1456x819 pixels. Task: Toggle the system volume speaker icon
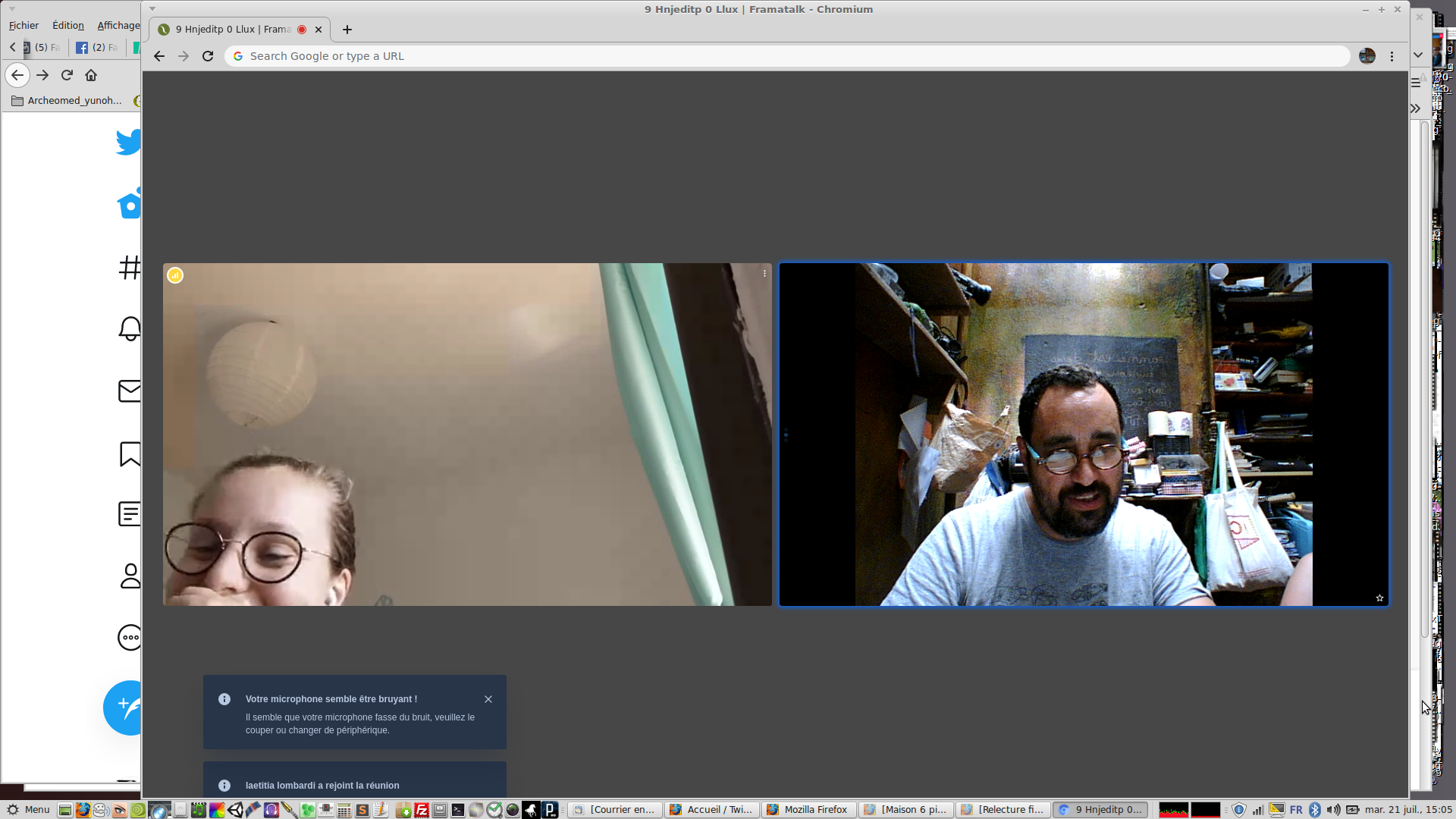pyautogui.click(x=1333, y=810)
